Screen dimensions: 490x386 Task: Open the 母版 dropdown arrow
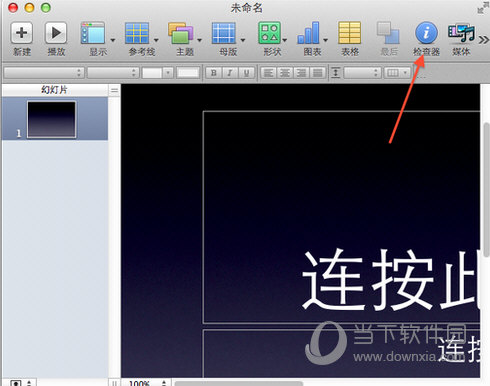click(243, 40)
